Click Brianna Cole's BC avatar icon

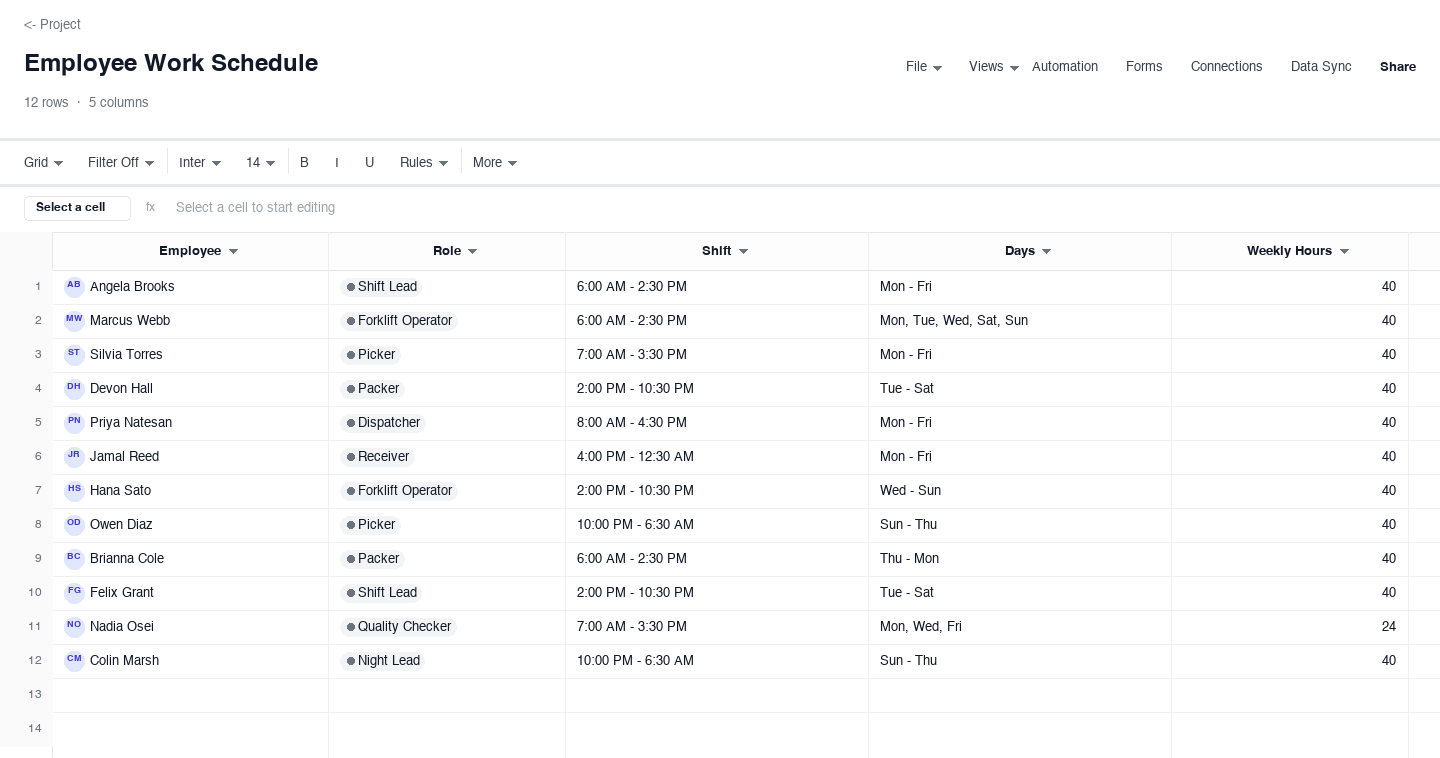(74, 559)
